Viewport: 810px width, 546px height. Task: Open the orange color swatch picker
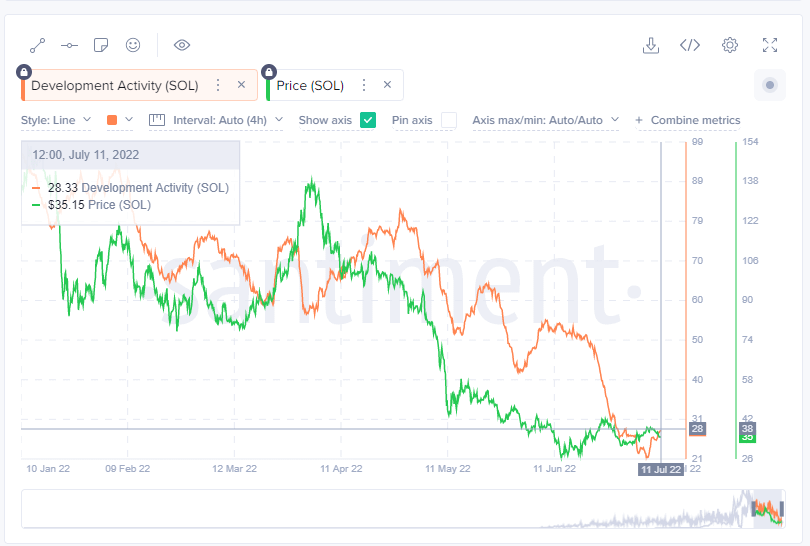[119, 120]
